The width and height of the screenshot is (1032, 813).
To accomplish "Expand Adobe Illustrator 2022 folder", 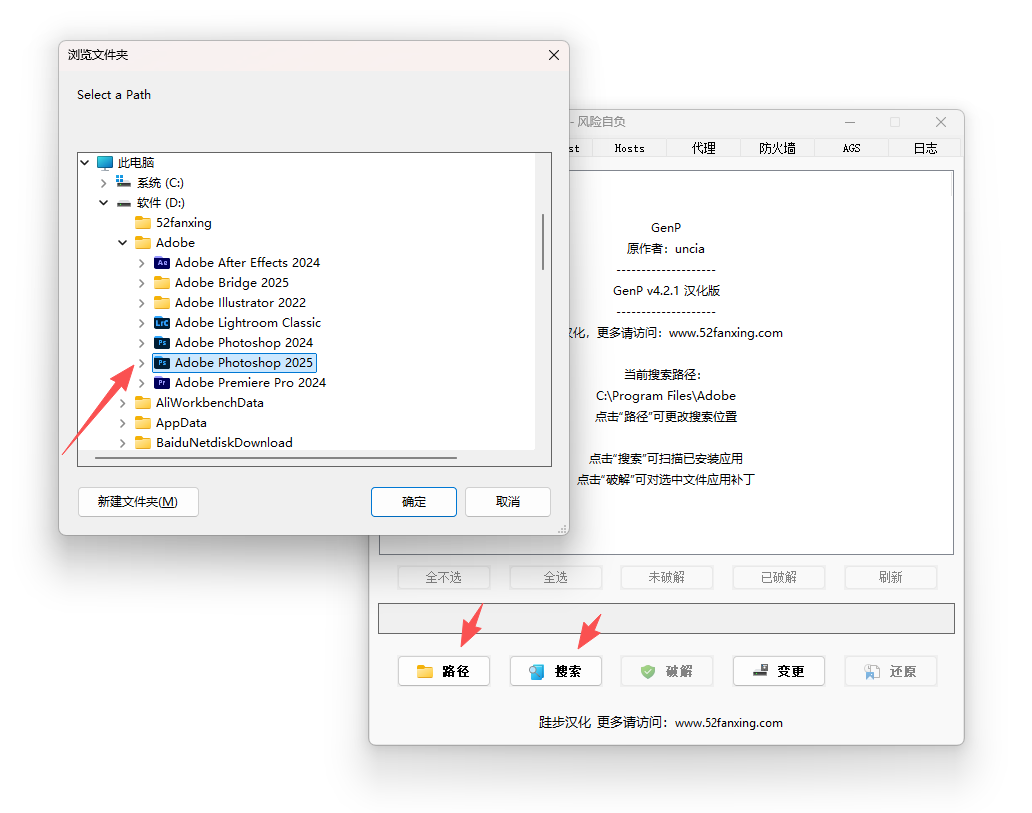I will coord(142,303).
